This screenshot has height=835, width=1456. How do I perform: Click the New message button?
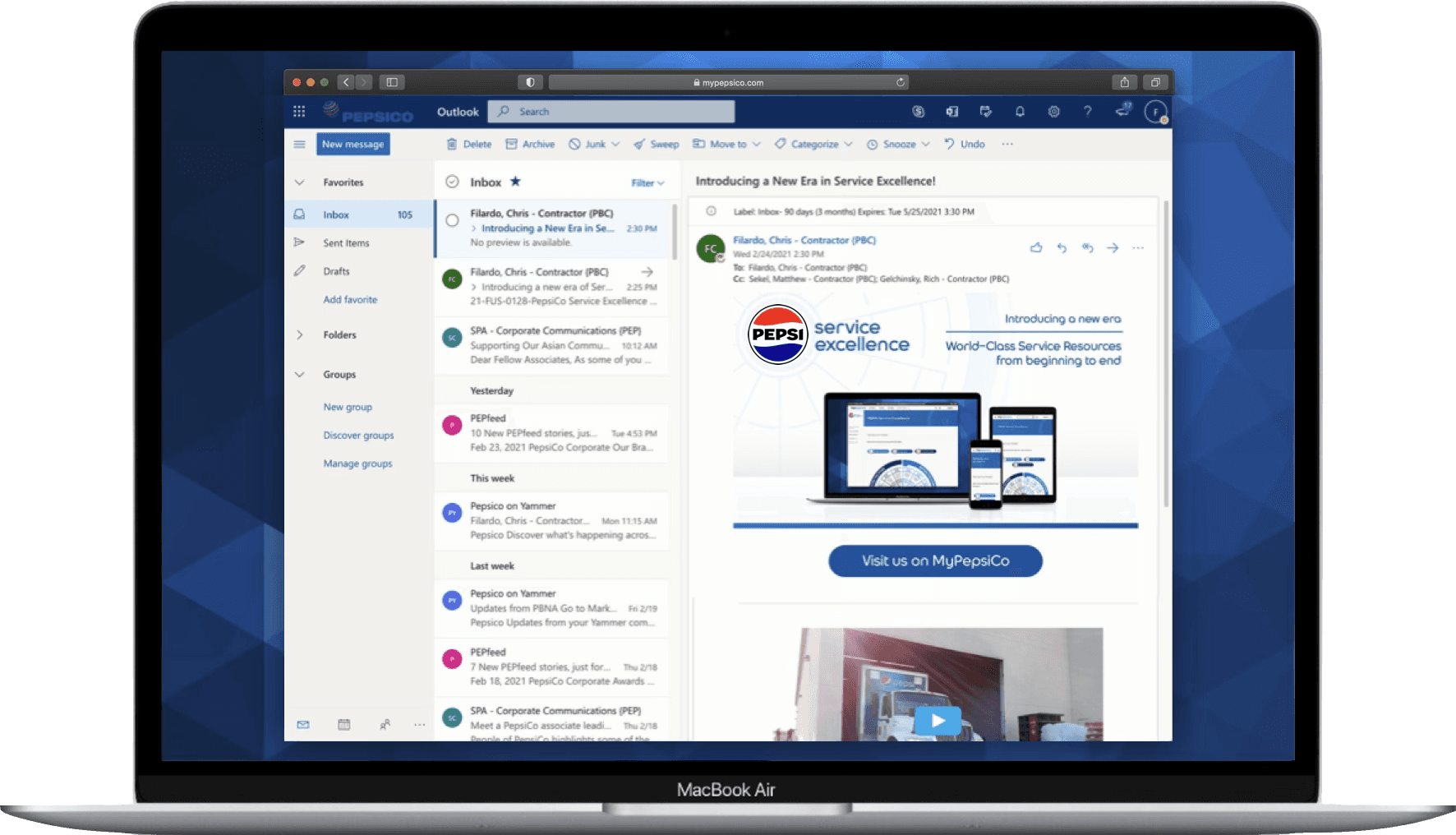(x=353, y=145)
